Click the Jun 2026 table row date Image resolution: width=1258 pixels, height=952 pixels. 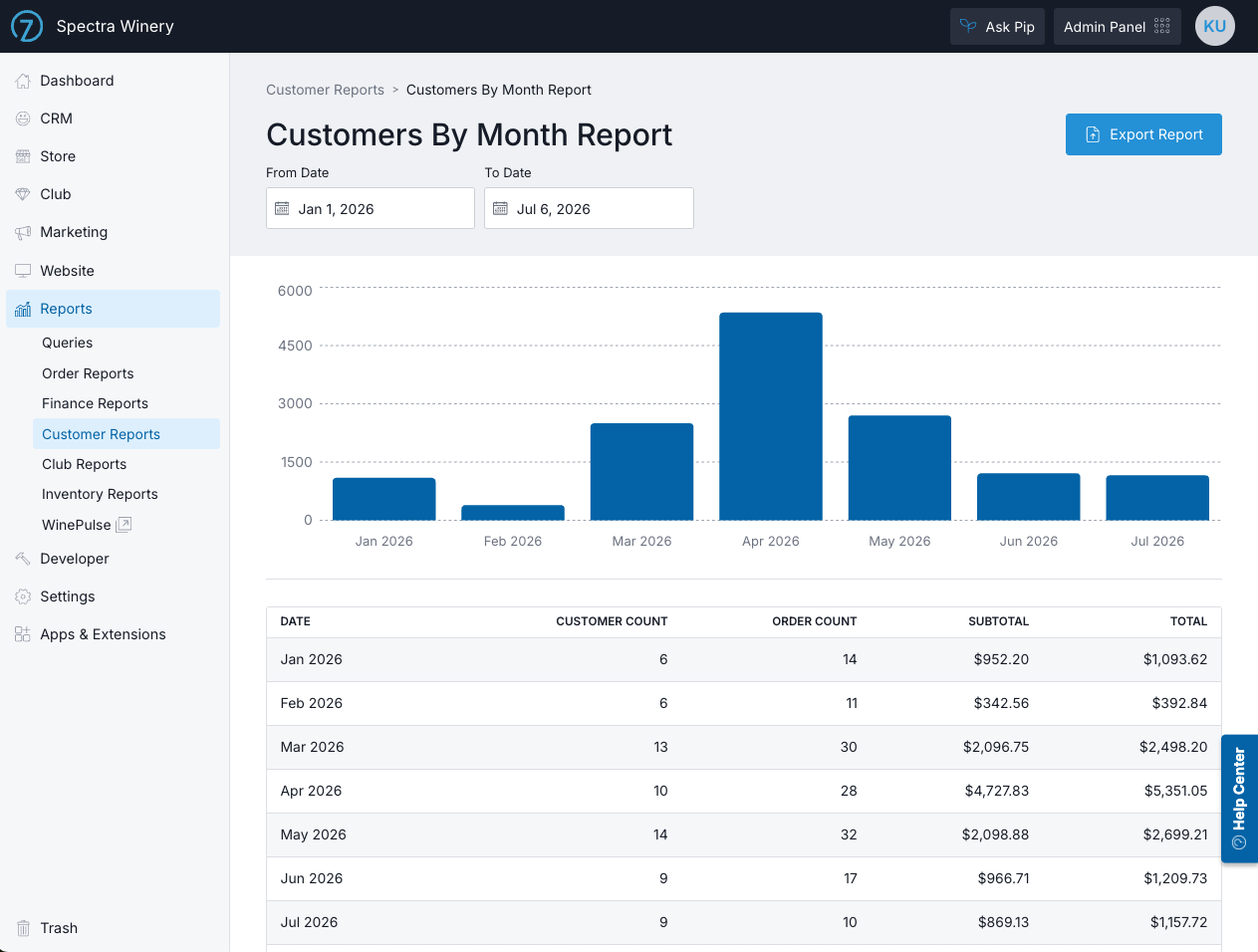tap(312, 878)
